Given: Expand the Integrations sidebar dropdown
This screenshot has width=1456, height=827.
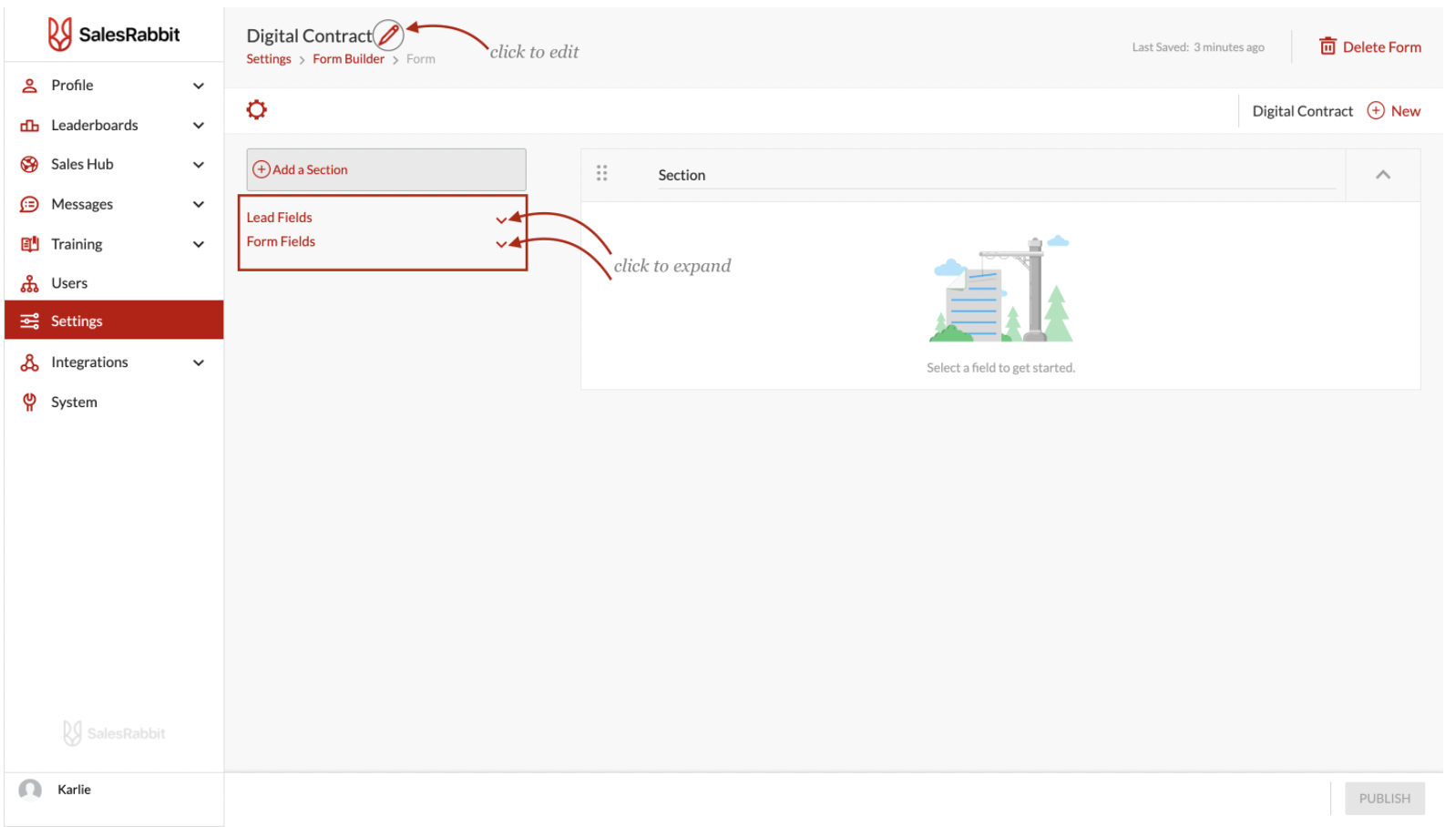Looking at the screenshot, I should click(199, 362).
